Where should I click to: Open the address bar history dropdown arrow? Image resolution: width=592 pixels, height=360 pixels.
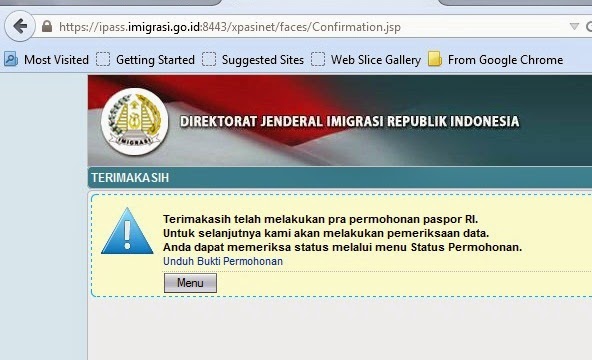tap(574, 26)
